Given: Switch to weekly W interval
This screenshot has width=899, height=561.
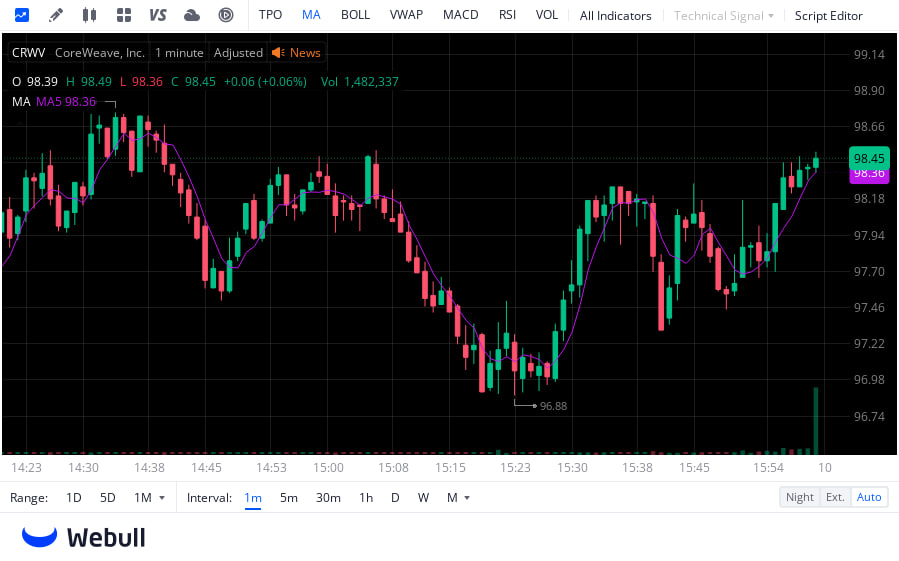Looking at the screenshot, I should tap(423, 498).
